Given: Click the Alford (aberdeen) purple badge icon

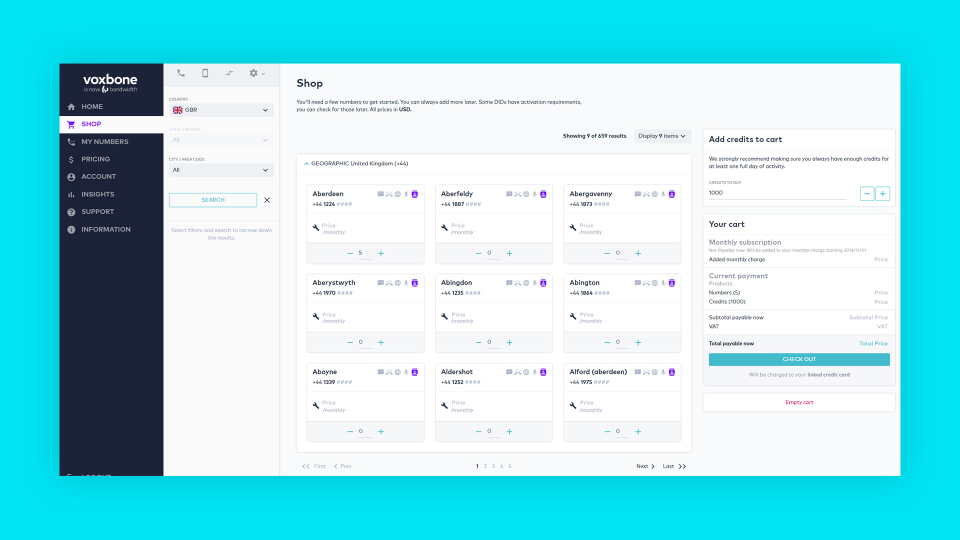Looking at the screenshot, I should [x=672, y=372].
